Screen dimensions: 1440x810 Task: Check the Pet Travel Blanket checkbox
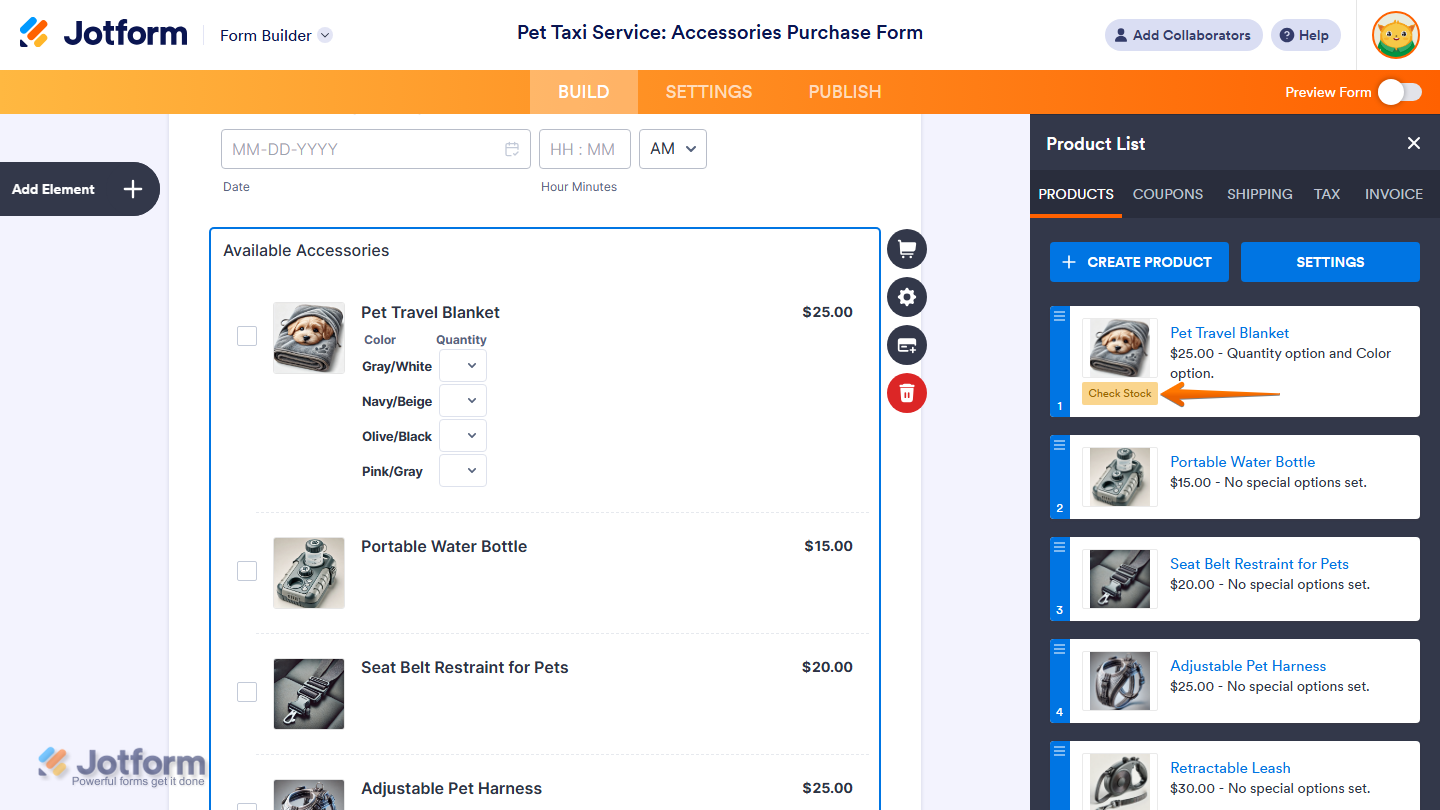(247, 336)
